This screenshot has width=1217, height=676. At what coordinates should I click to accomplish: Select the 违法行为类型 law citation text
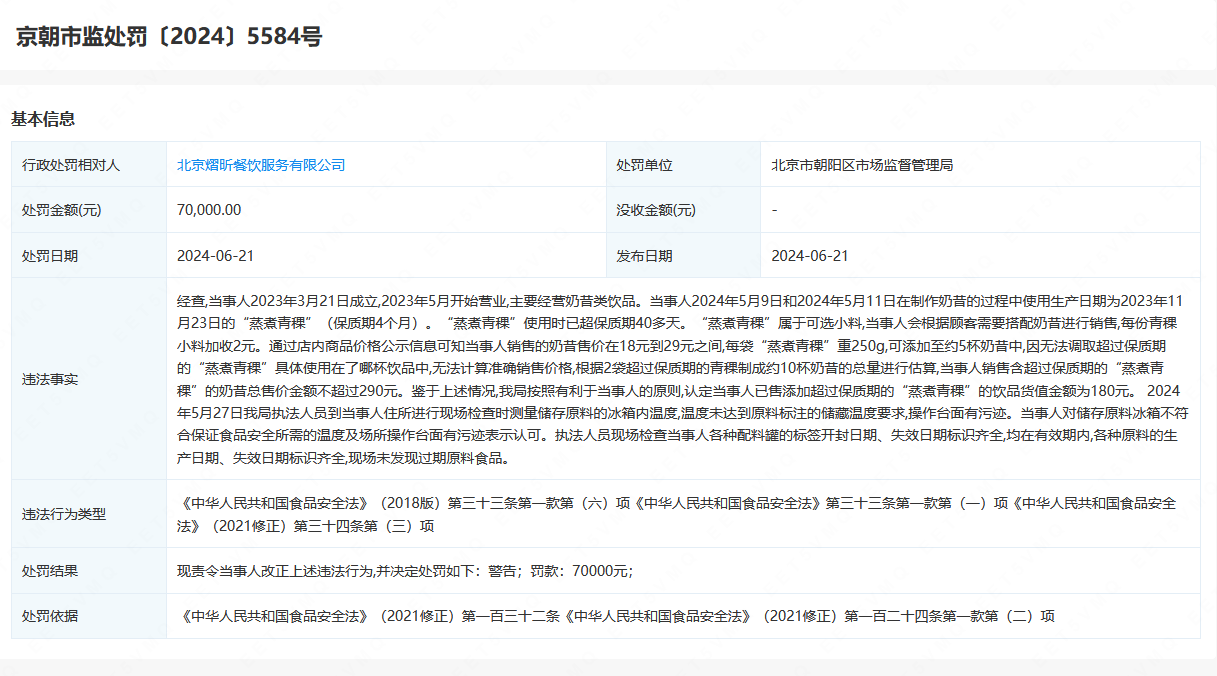pos(677,514)
